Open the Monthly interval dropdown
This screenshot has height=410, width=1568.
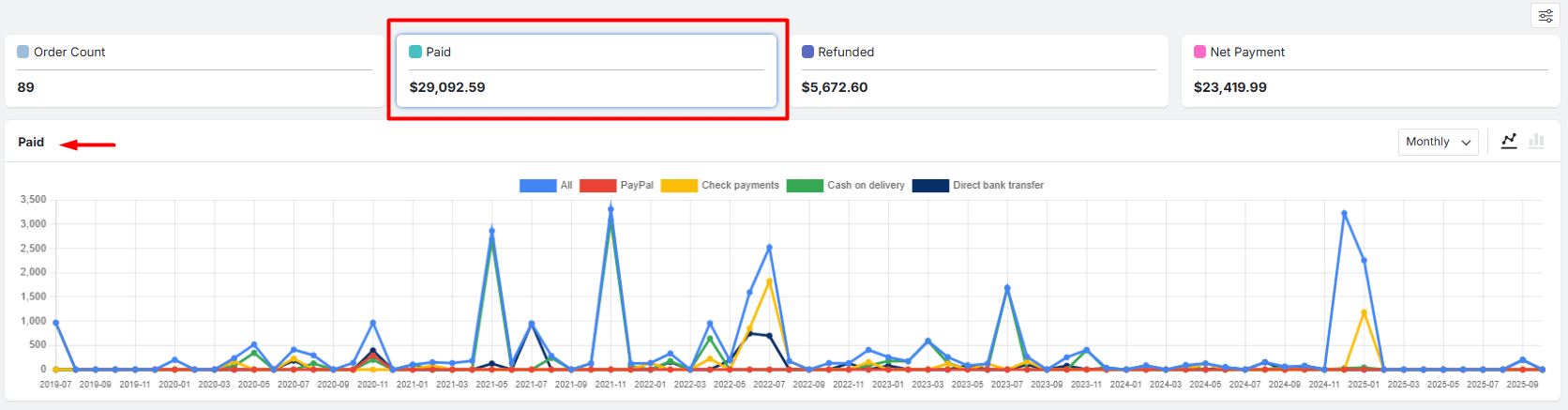coord(1438,142)
